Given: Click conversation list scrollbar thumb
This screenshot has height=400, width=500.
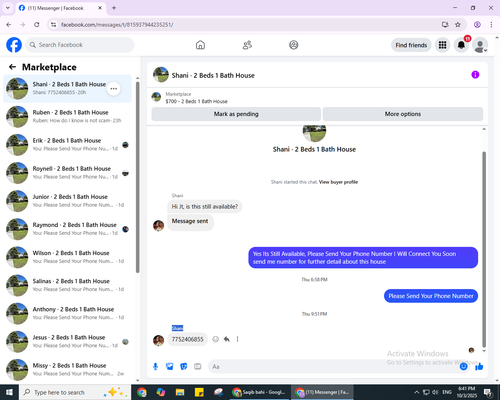Looking at the screenshot, I should (137, 177).
